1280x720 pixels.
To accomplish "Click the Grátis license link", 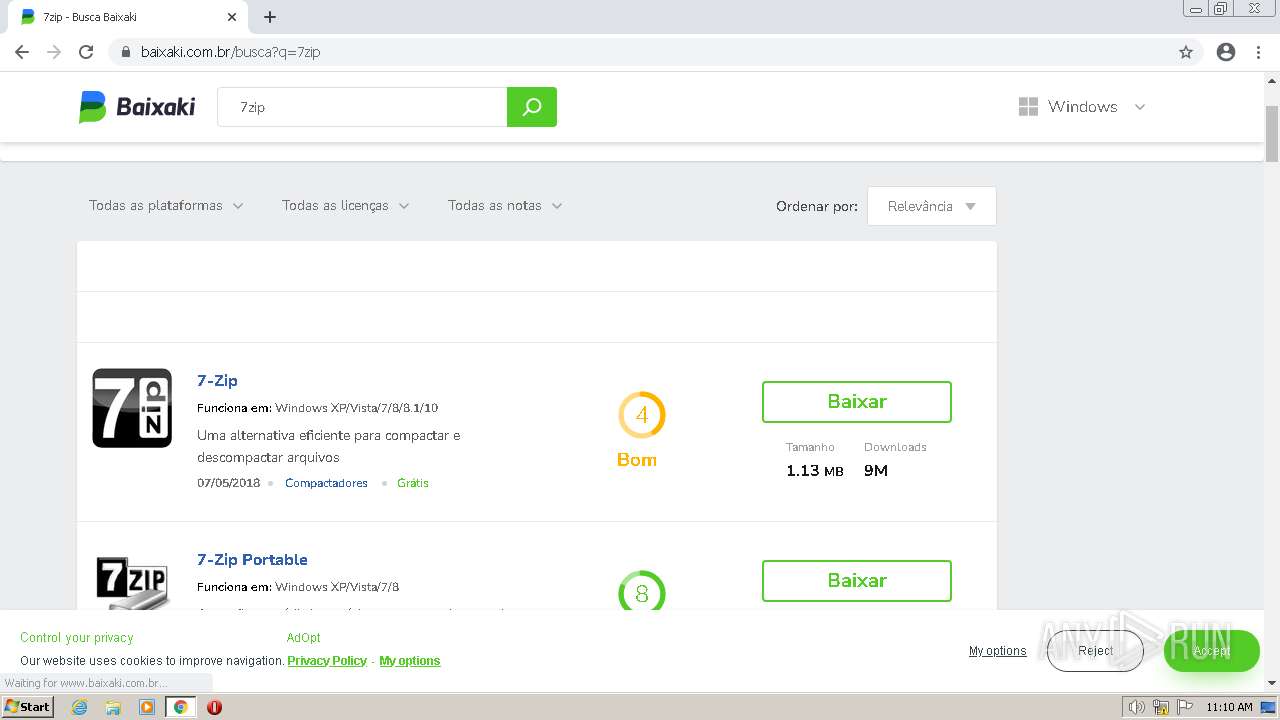I will click(x=413, y=483).
